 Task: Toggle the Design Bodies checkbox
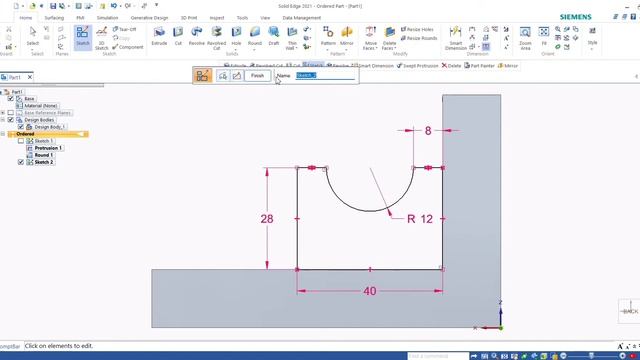click(11, 120)
